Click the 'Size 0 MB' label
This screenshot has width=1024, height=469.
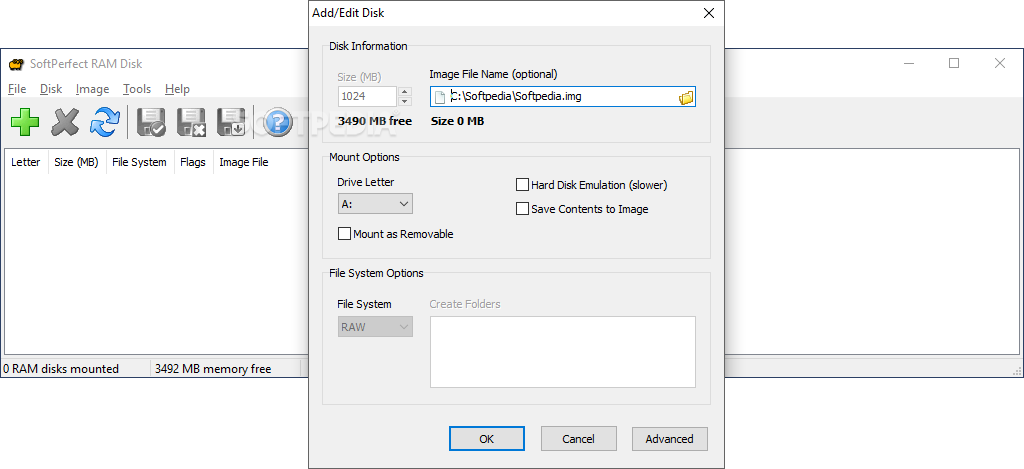click(458, 121)
